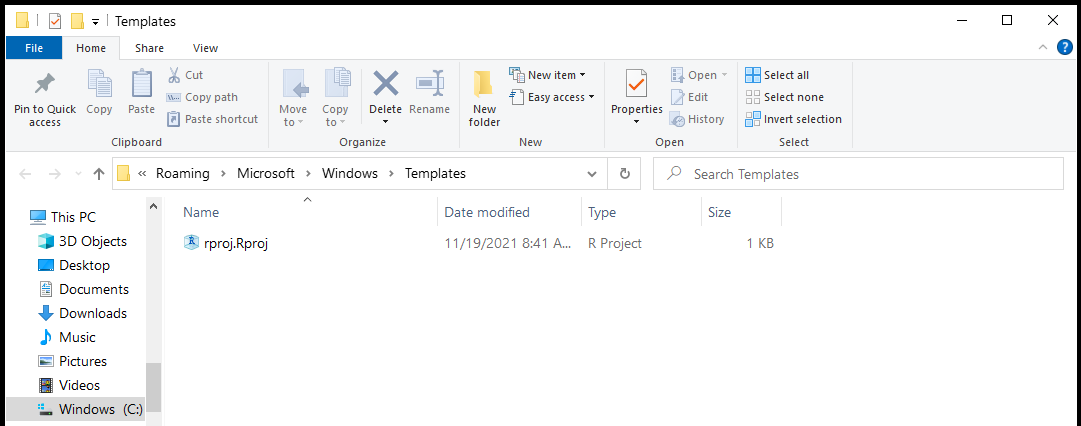The height and width of the screenshot is (426, 1081).
Task: Switch to the View tab
Action: 205,48
